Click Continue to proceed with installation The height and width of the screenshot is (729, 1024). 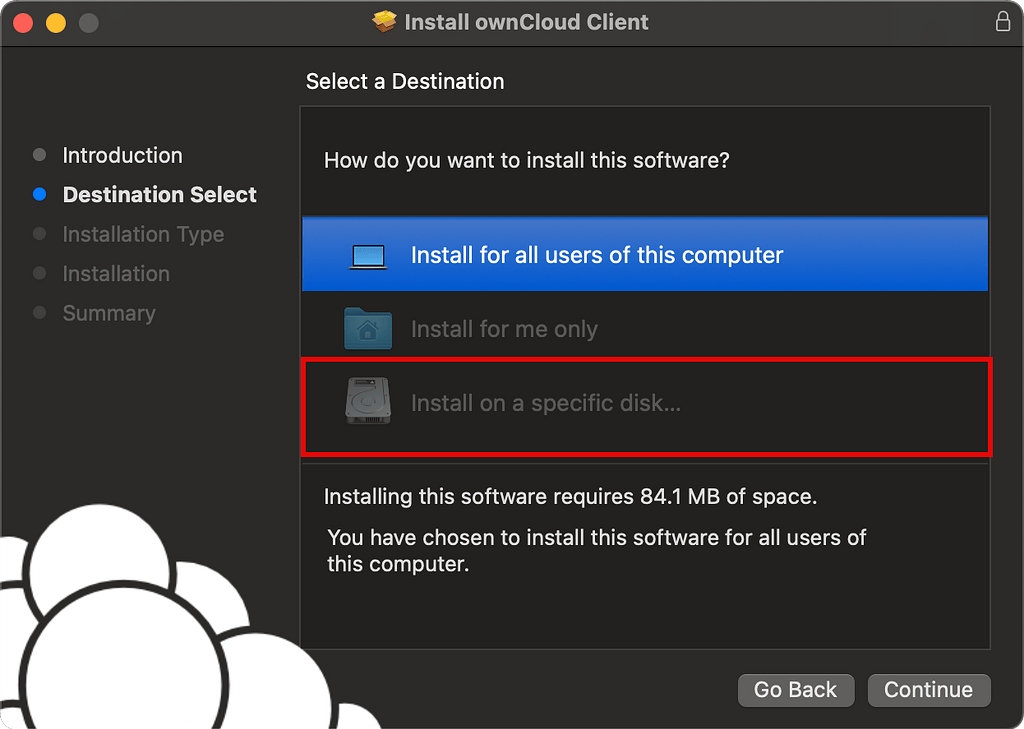928,690
